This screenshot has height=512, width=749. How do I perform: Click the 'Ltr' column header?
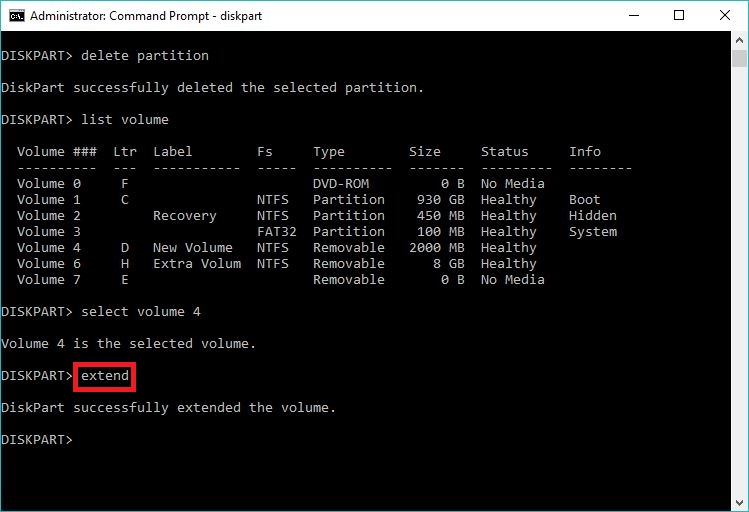click(125, 152)
